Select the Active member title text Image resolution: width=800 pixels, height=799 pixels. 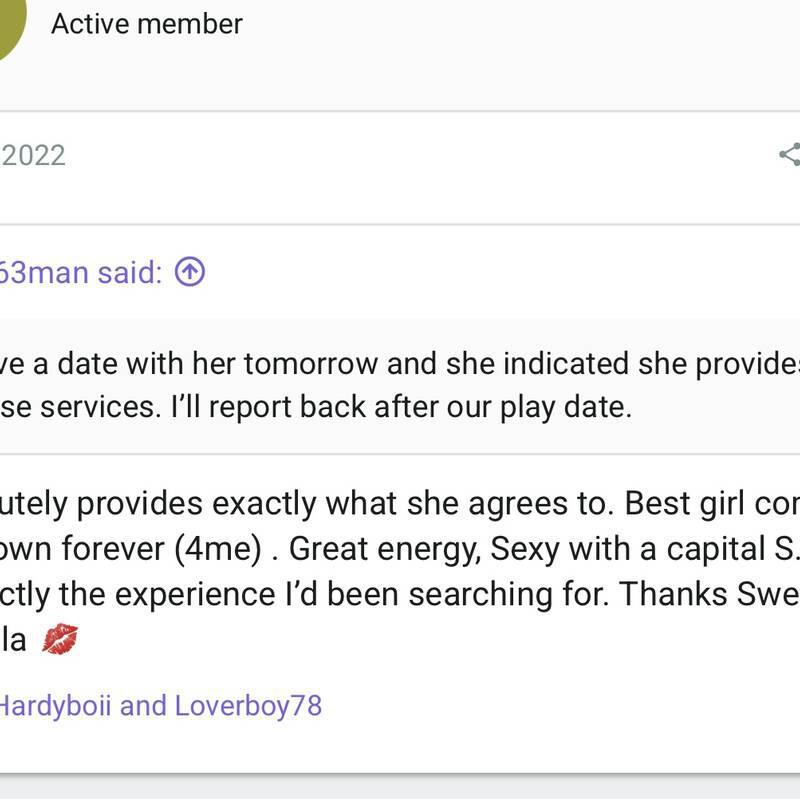coord(146,24)
